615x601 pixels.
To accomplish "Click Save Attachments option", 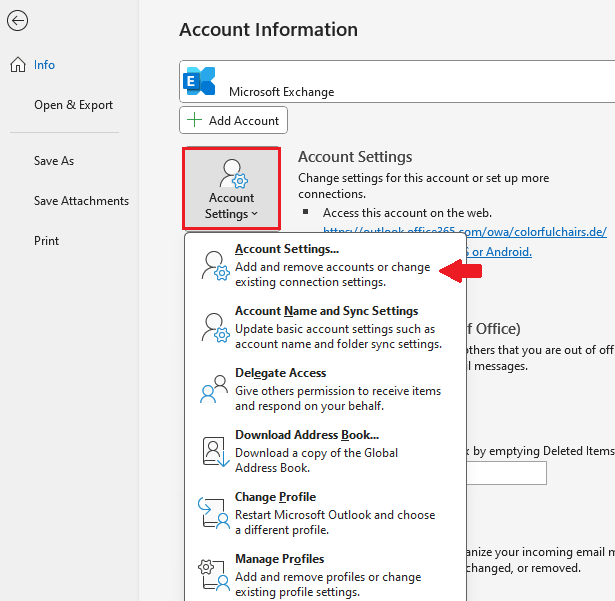I will [81, 201].
